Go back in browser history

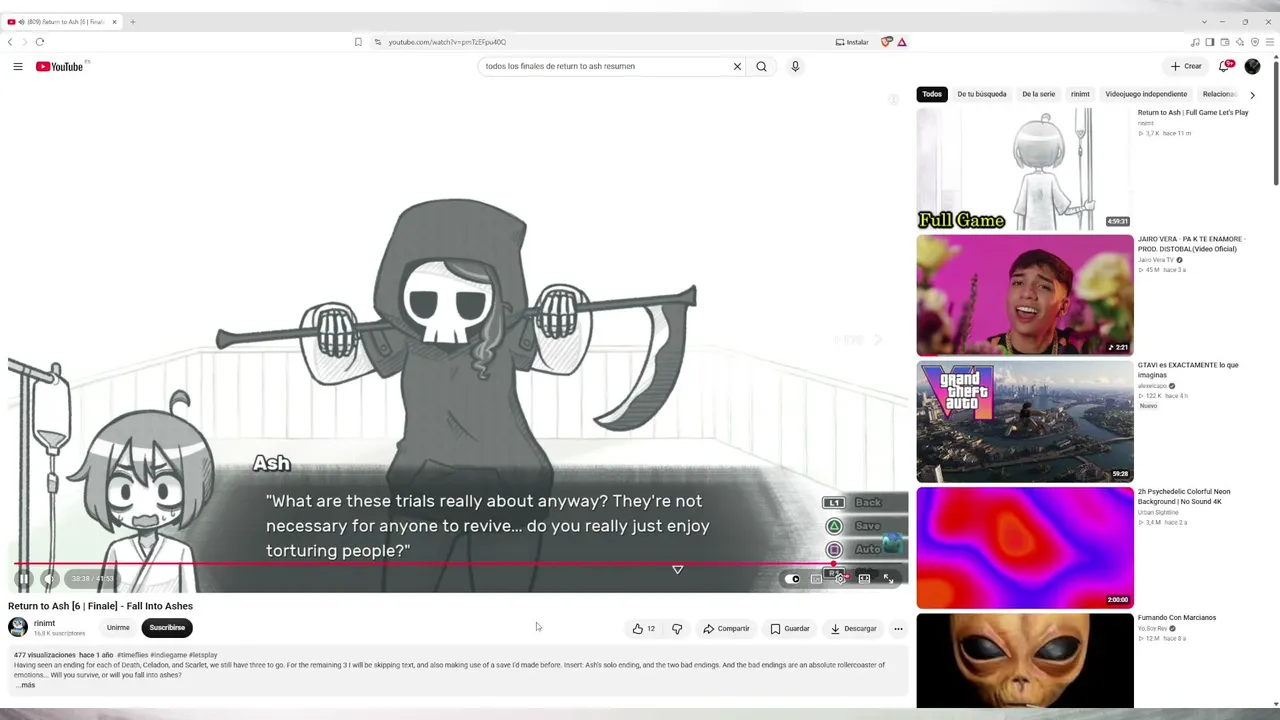click(x=10, y=42)
